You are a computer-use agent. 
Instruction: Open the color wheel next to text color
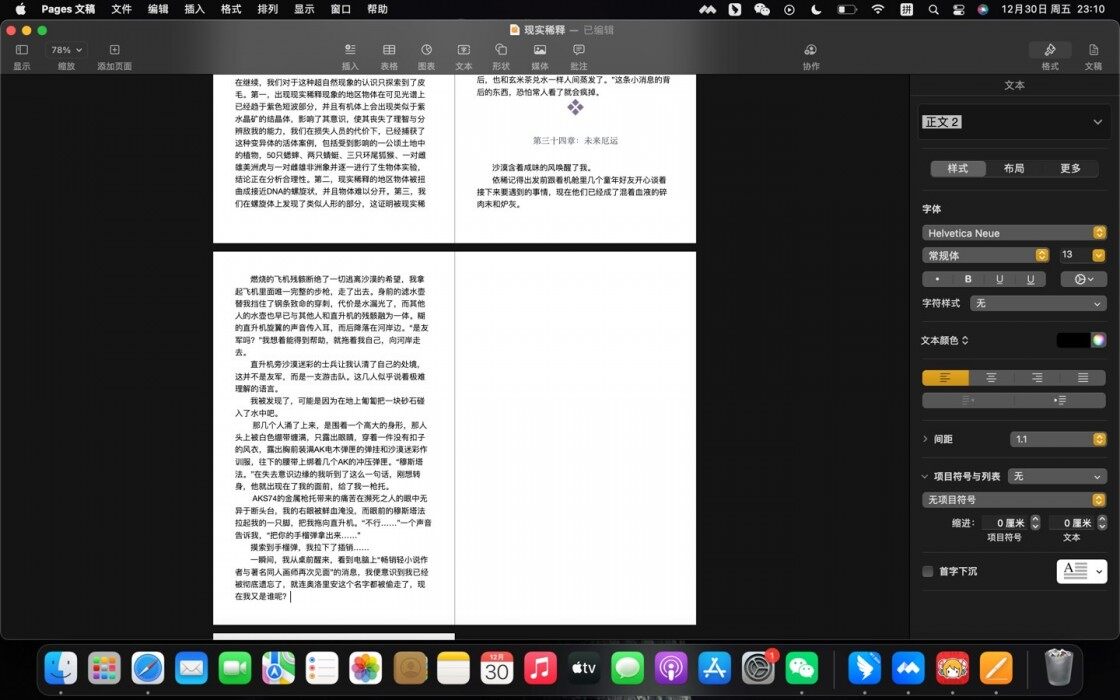point(1099,340)
